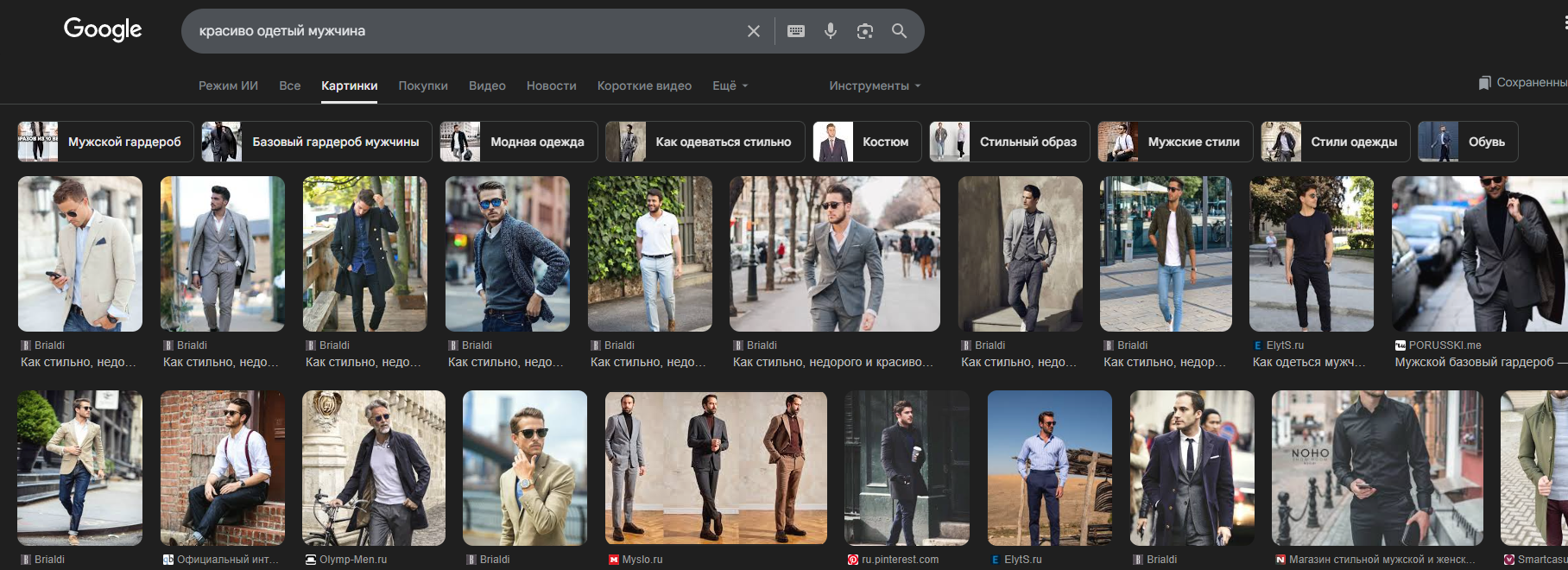
Task: Click the ru.pinterest.com source icon
Action: point(853,560)
